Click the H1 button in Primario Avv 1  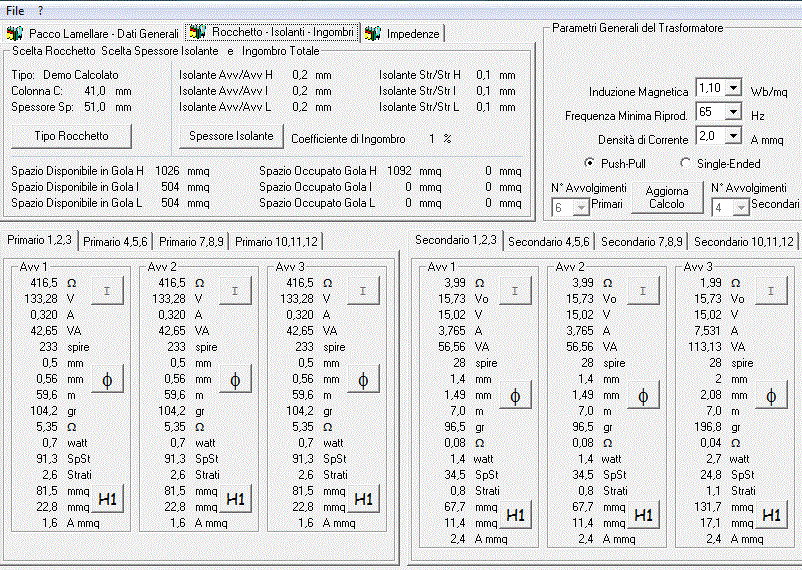[107, 498]
